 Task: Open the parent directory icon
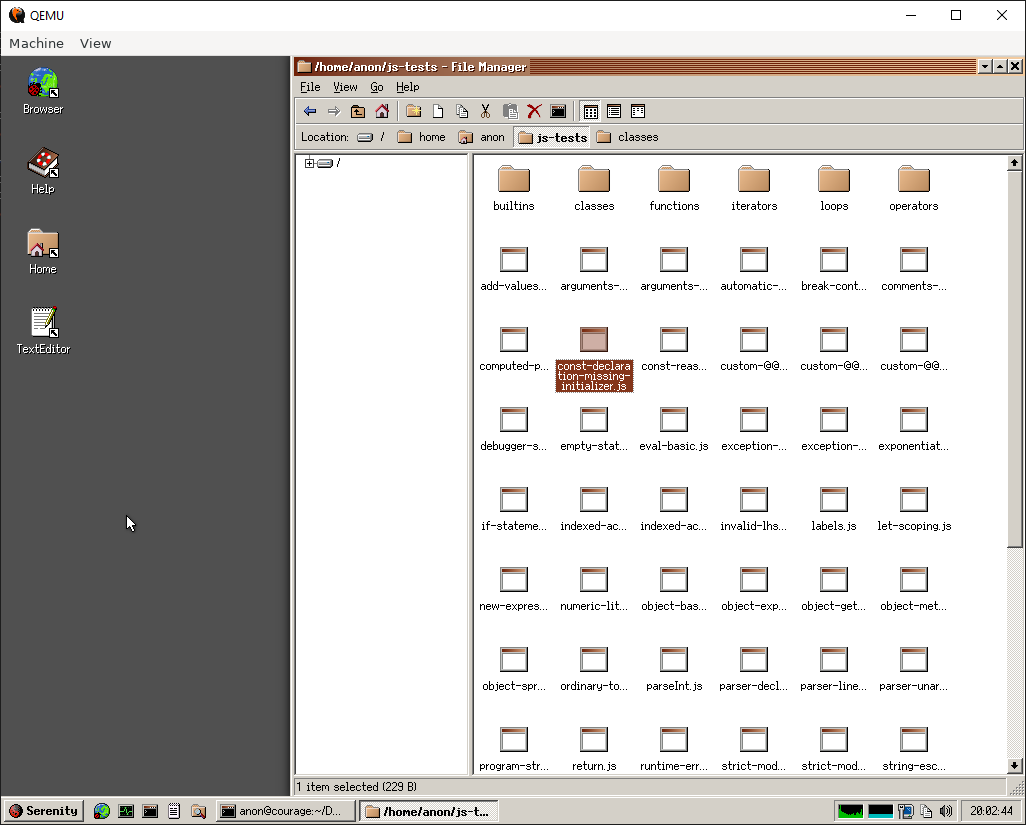click(357, 111)
